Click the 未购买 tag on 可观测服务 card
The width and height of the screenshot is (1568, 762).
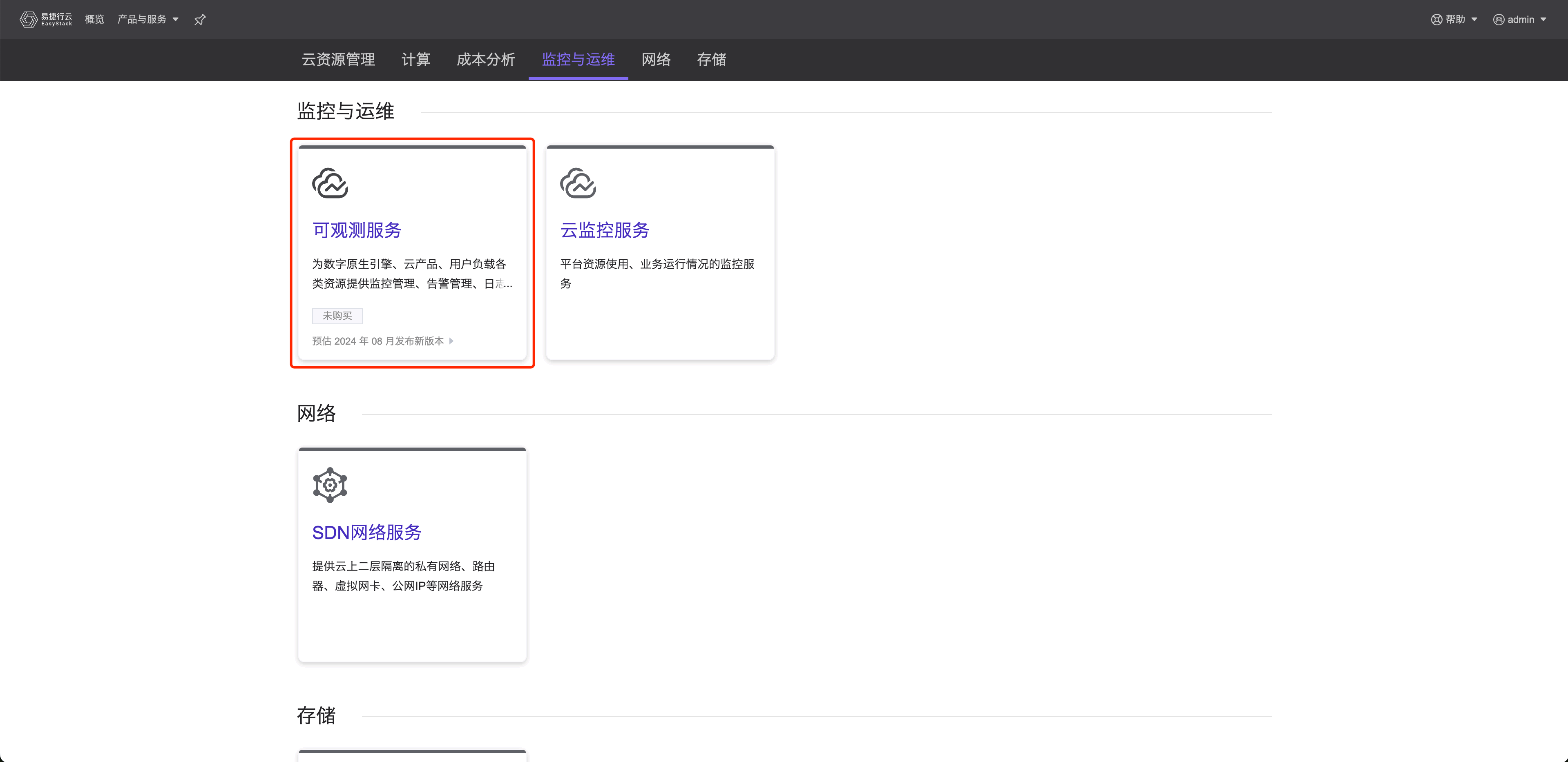pos(337,316)
